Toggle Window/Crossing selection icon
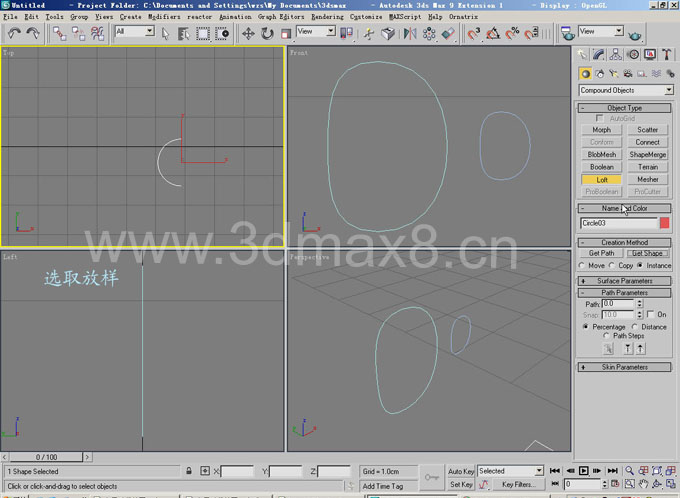The image size is (680, 498). click(222, 33)
